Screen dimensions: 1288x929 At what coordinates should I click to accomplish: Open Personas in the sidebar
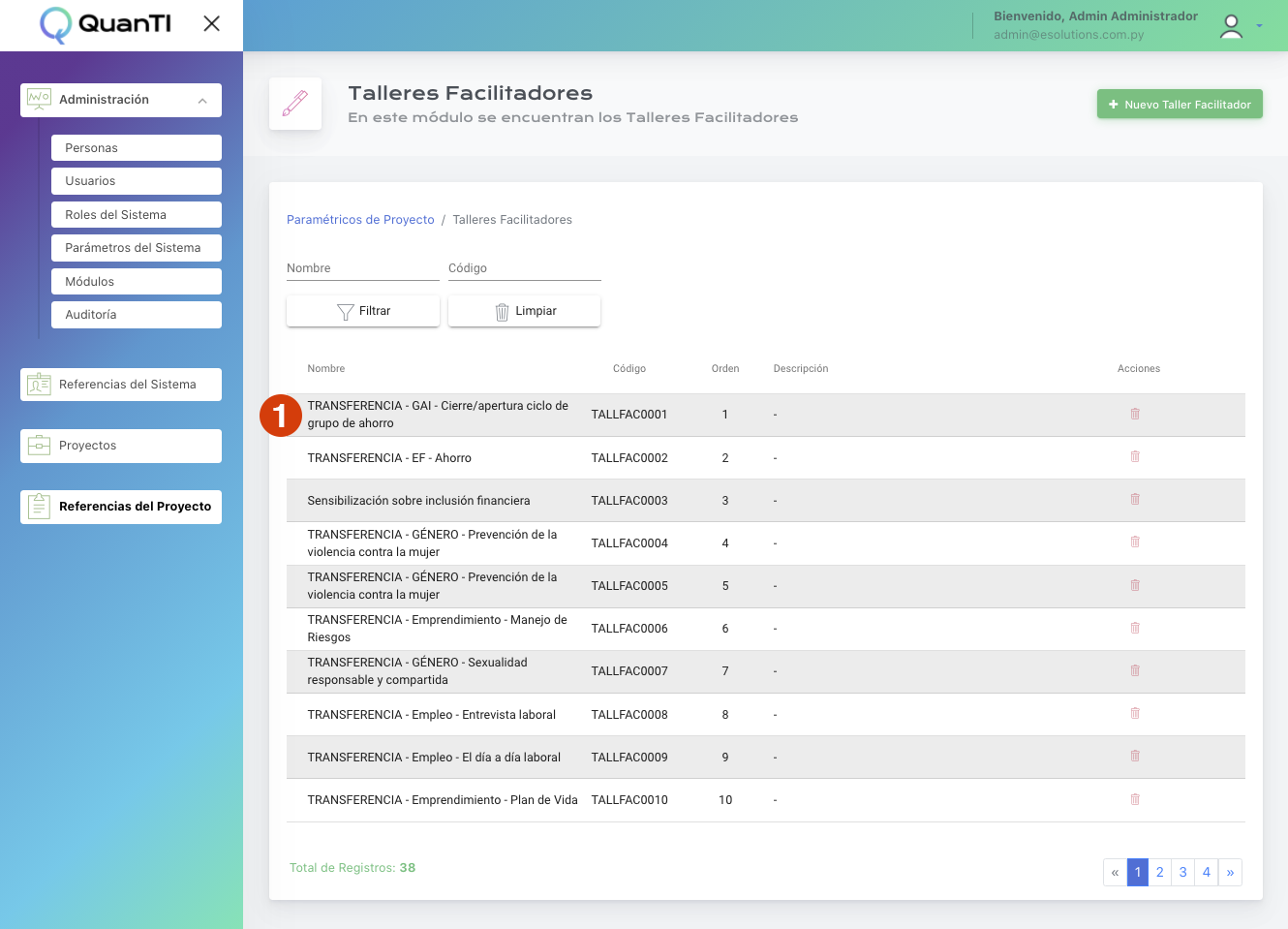pyautogui.click(x=137, y=148)
